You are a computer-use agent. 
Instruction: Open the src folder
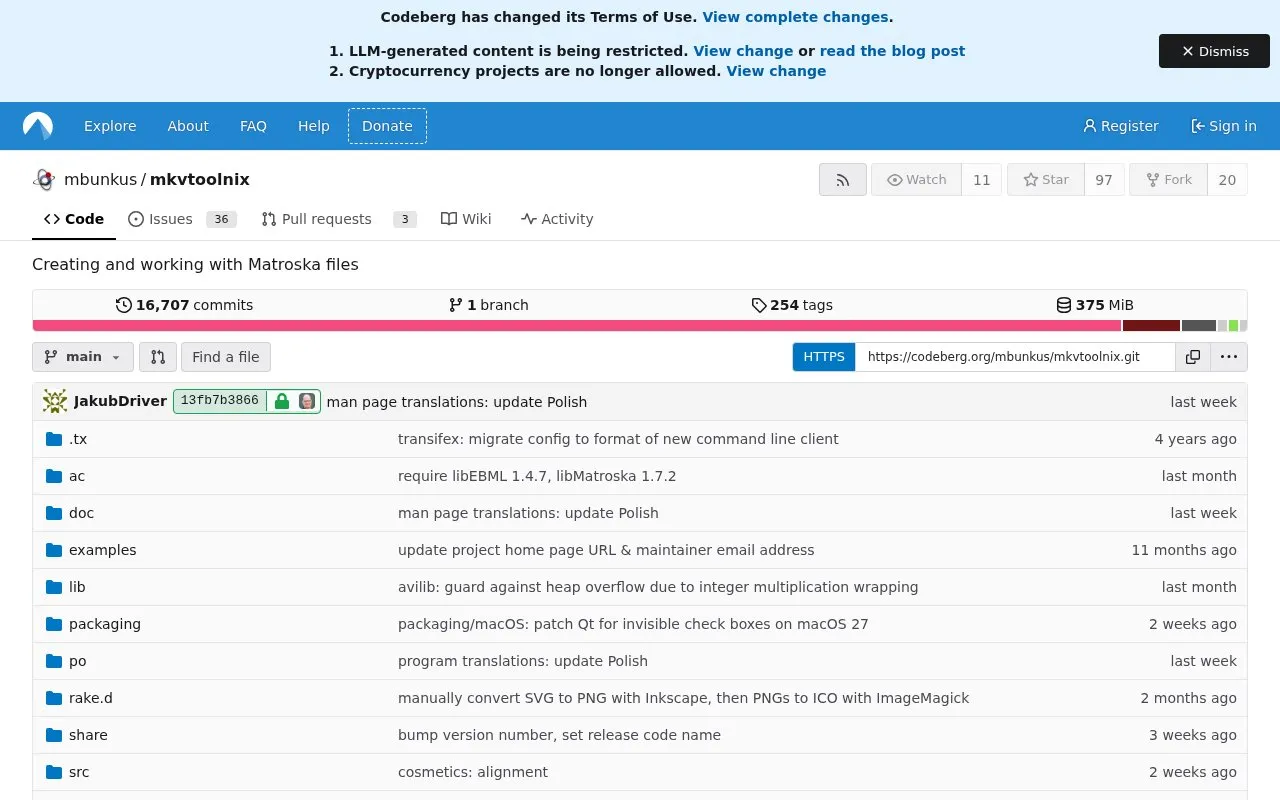[x=79, y=772]
